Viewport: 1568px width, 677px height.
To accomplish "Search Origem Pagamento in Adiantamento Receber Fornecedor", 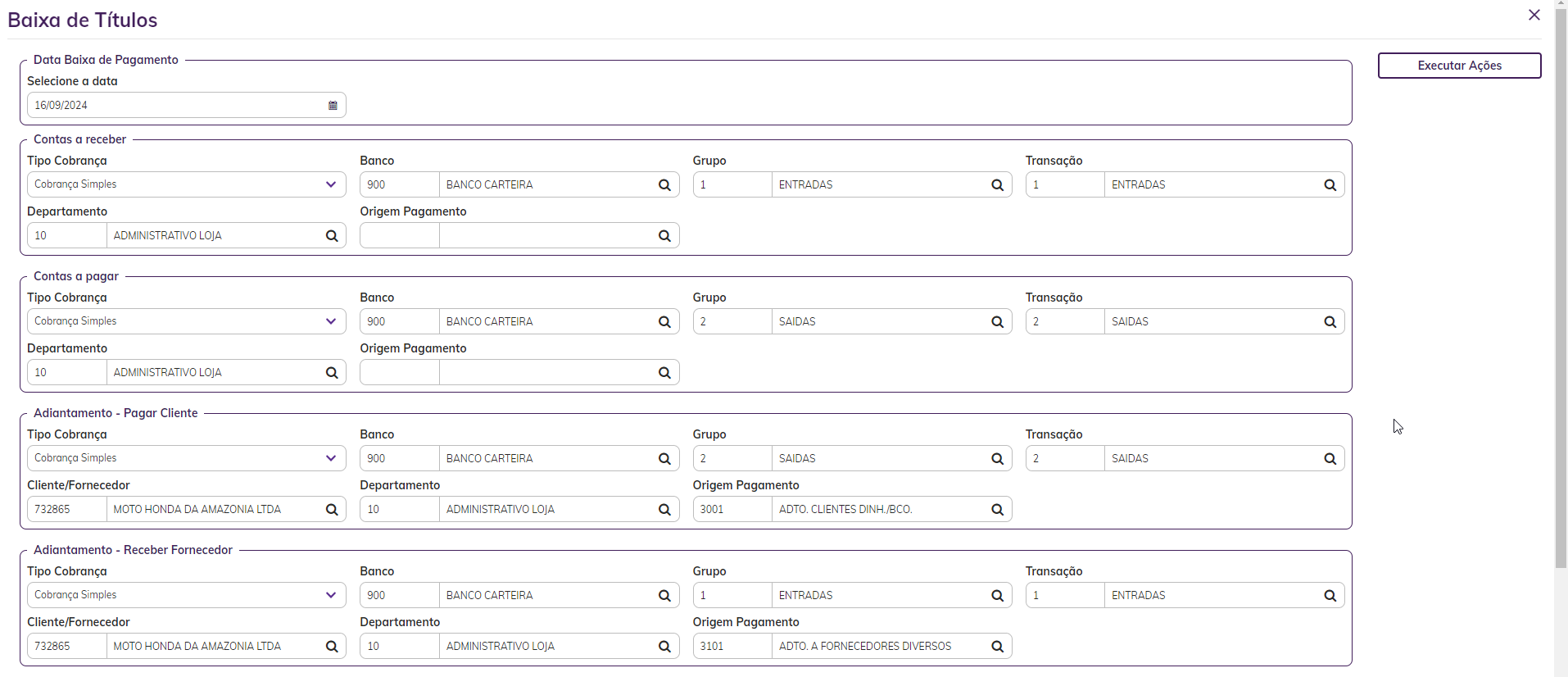I will 997,647.
